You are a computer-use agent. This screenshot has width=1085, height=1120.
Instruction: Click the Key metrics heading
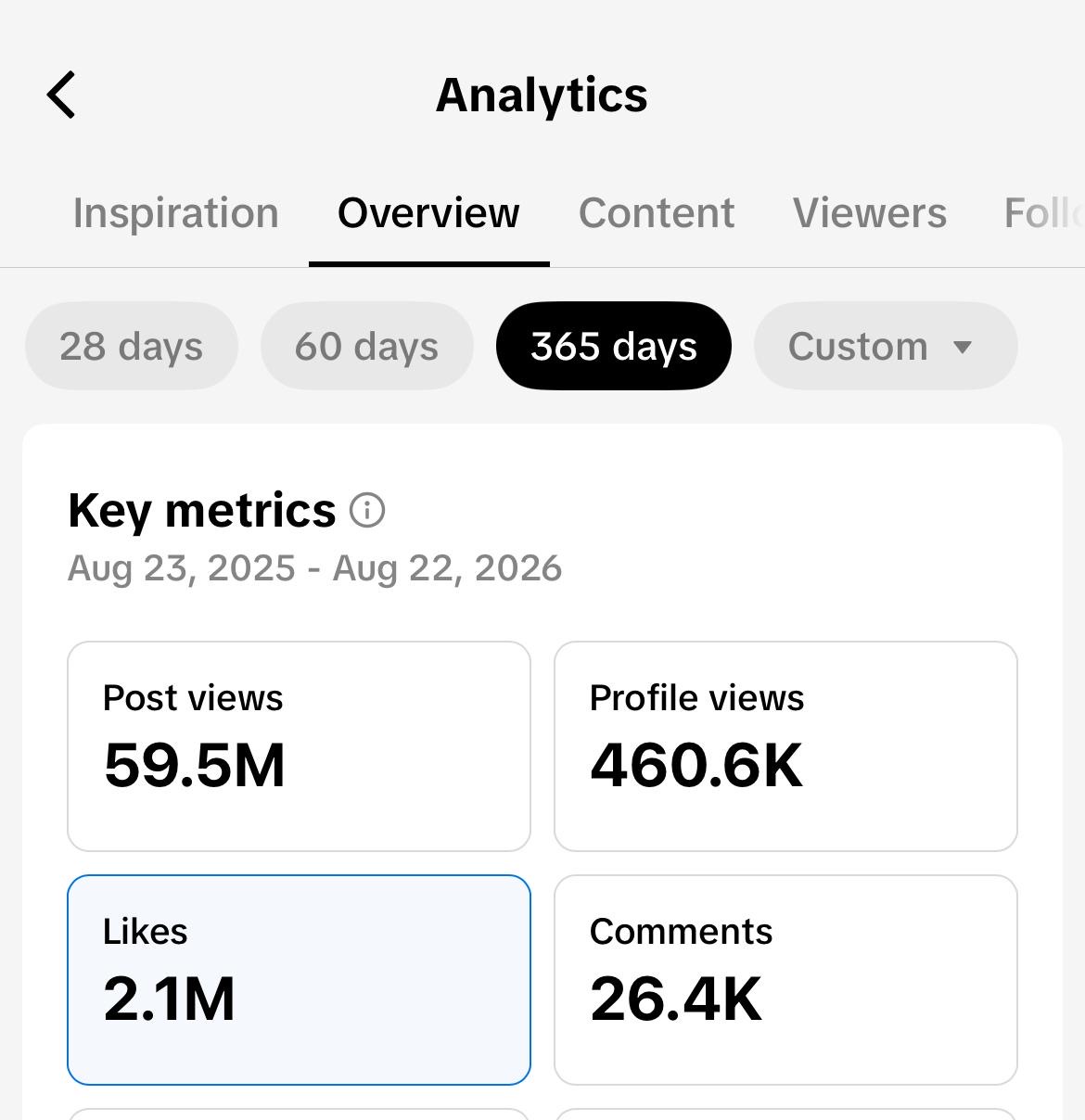(202, 510)
